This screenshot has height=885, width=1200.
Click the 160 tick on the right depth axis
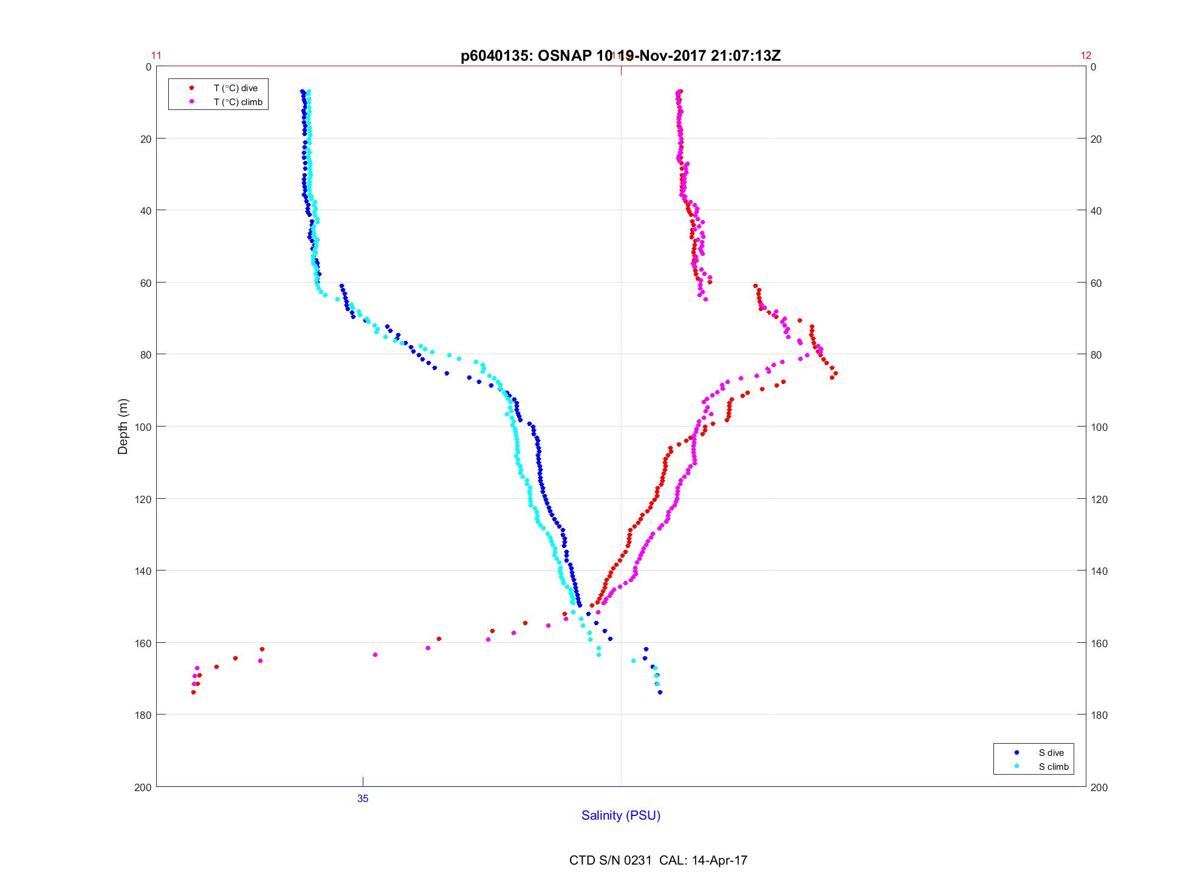1101,643
